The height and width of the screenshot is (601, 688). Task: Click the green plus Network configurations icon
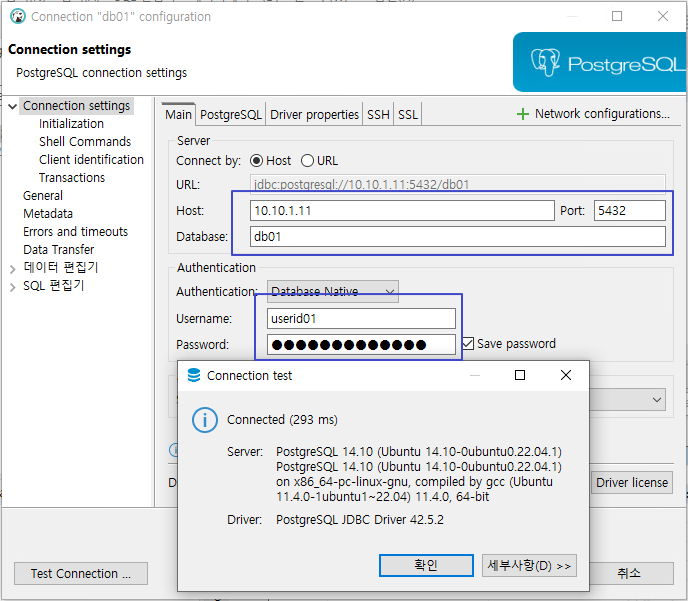(523, 114)
